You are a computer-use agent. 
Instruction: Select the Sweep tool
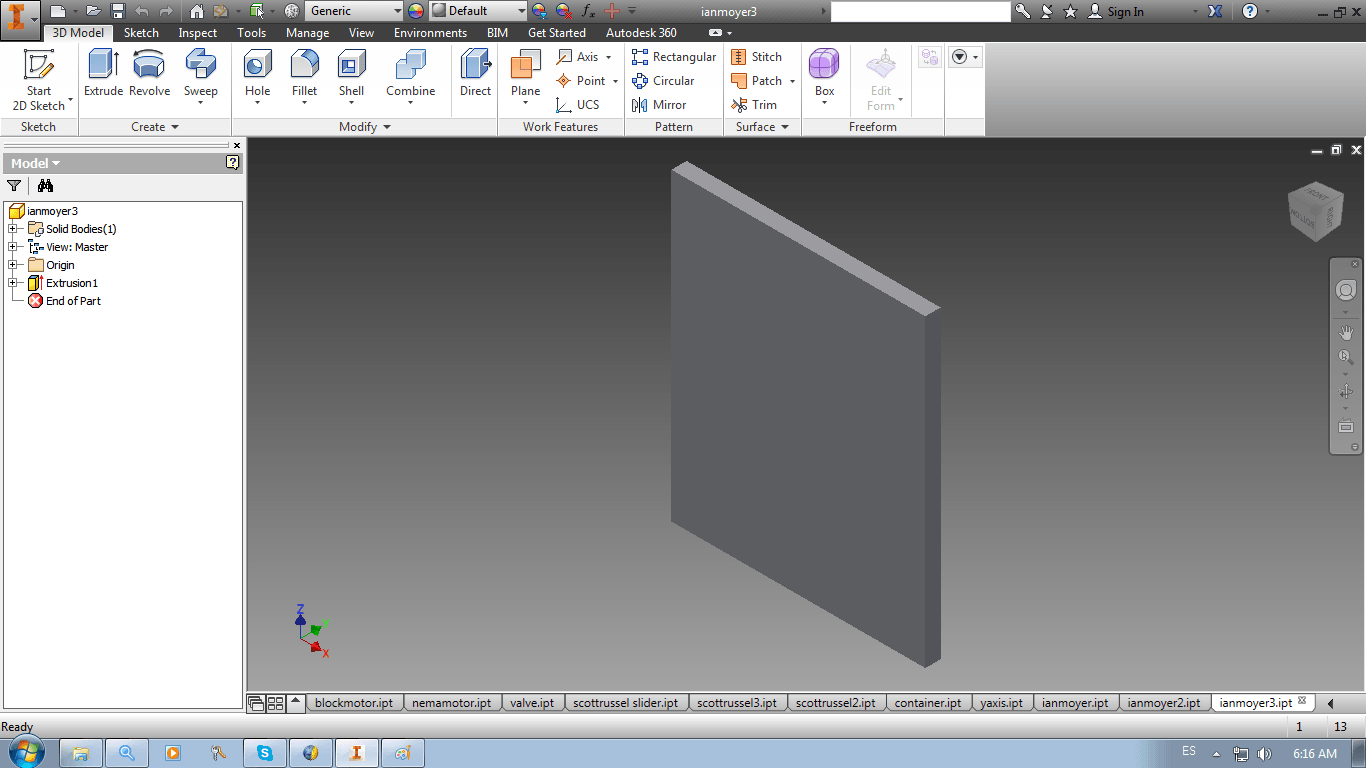[x=200, y=78]
